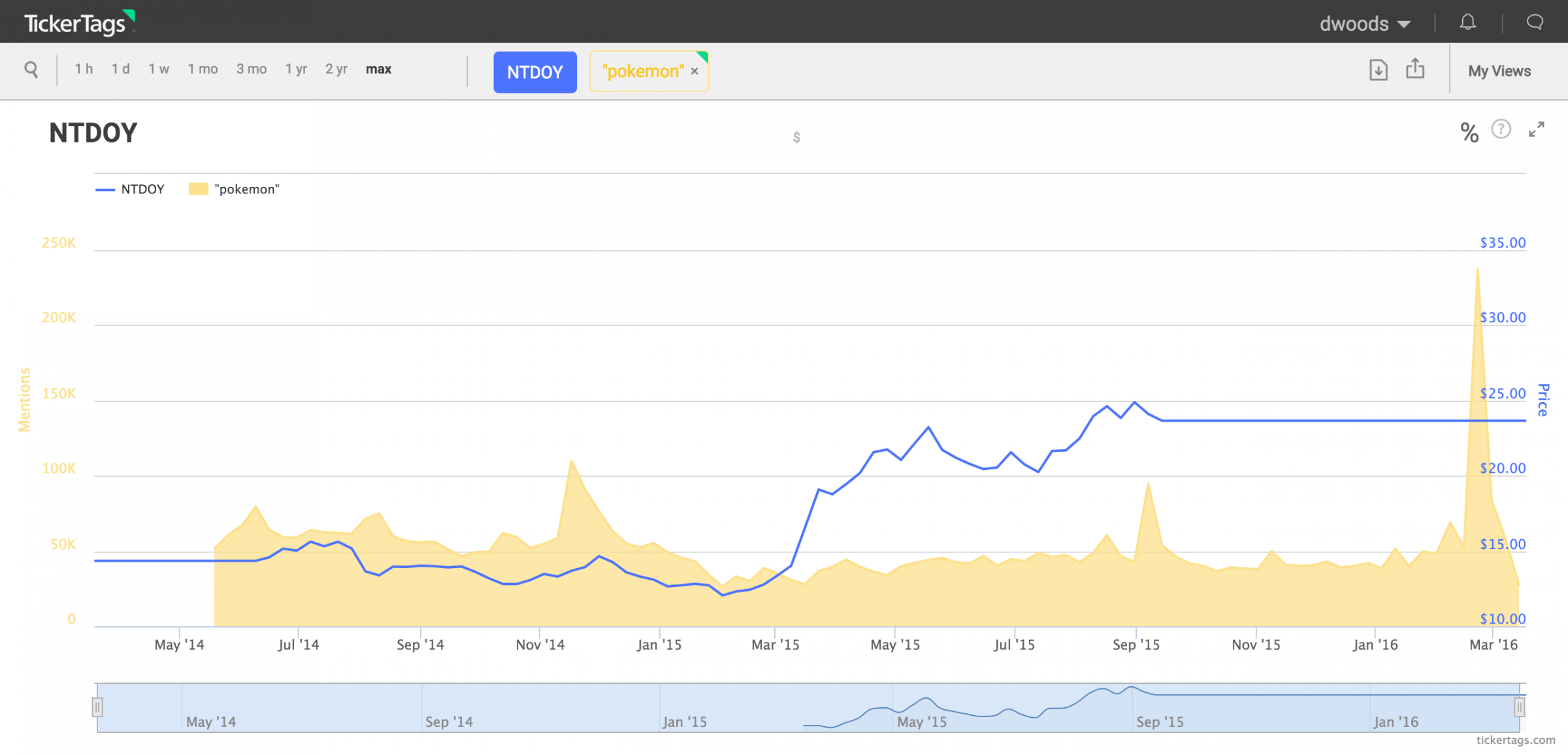Select the 3 mo time range

pos(252,69)
